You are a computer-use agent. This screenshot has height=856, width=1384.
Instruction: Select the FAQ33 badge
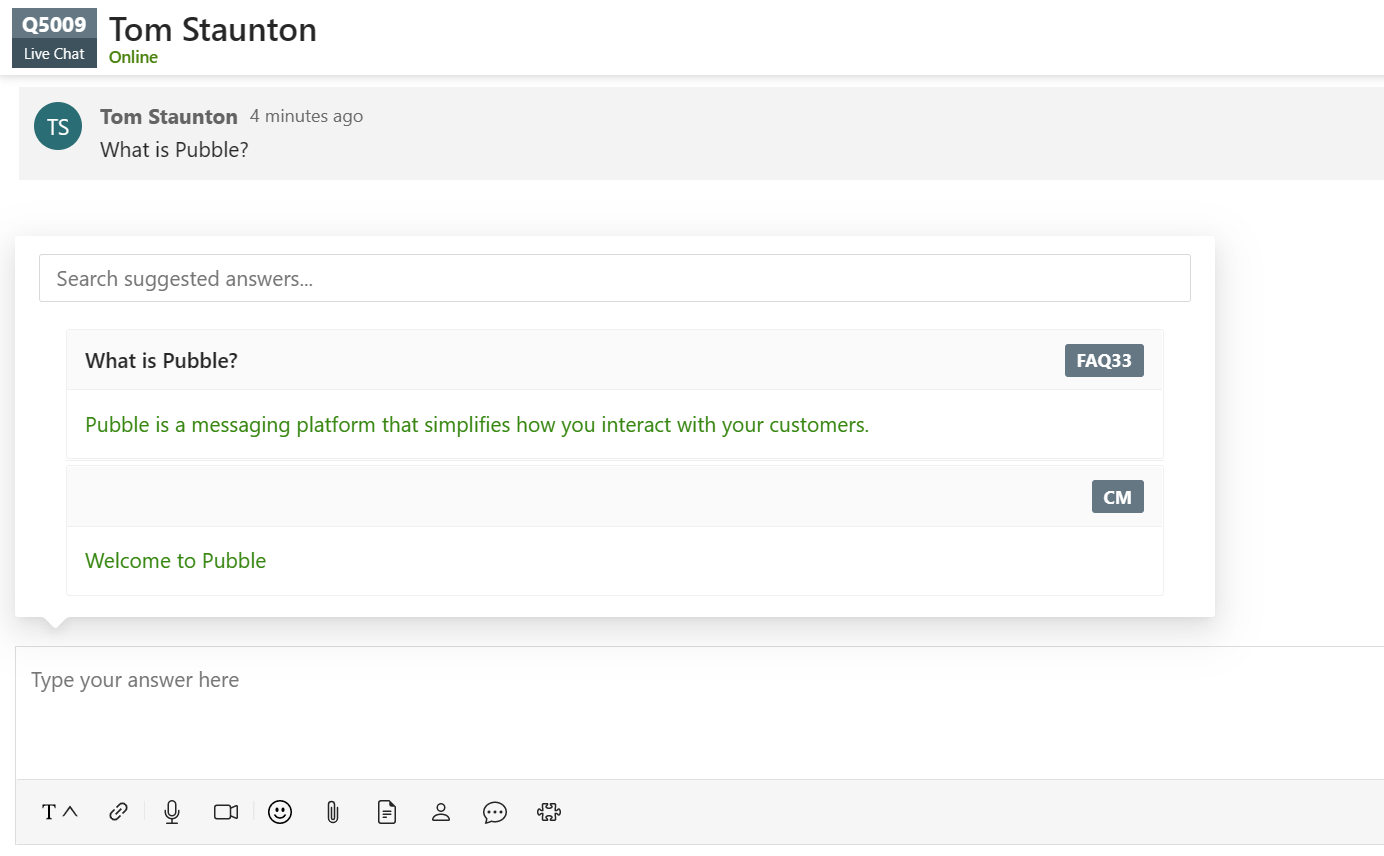(x=1104, y=360)
